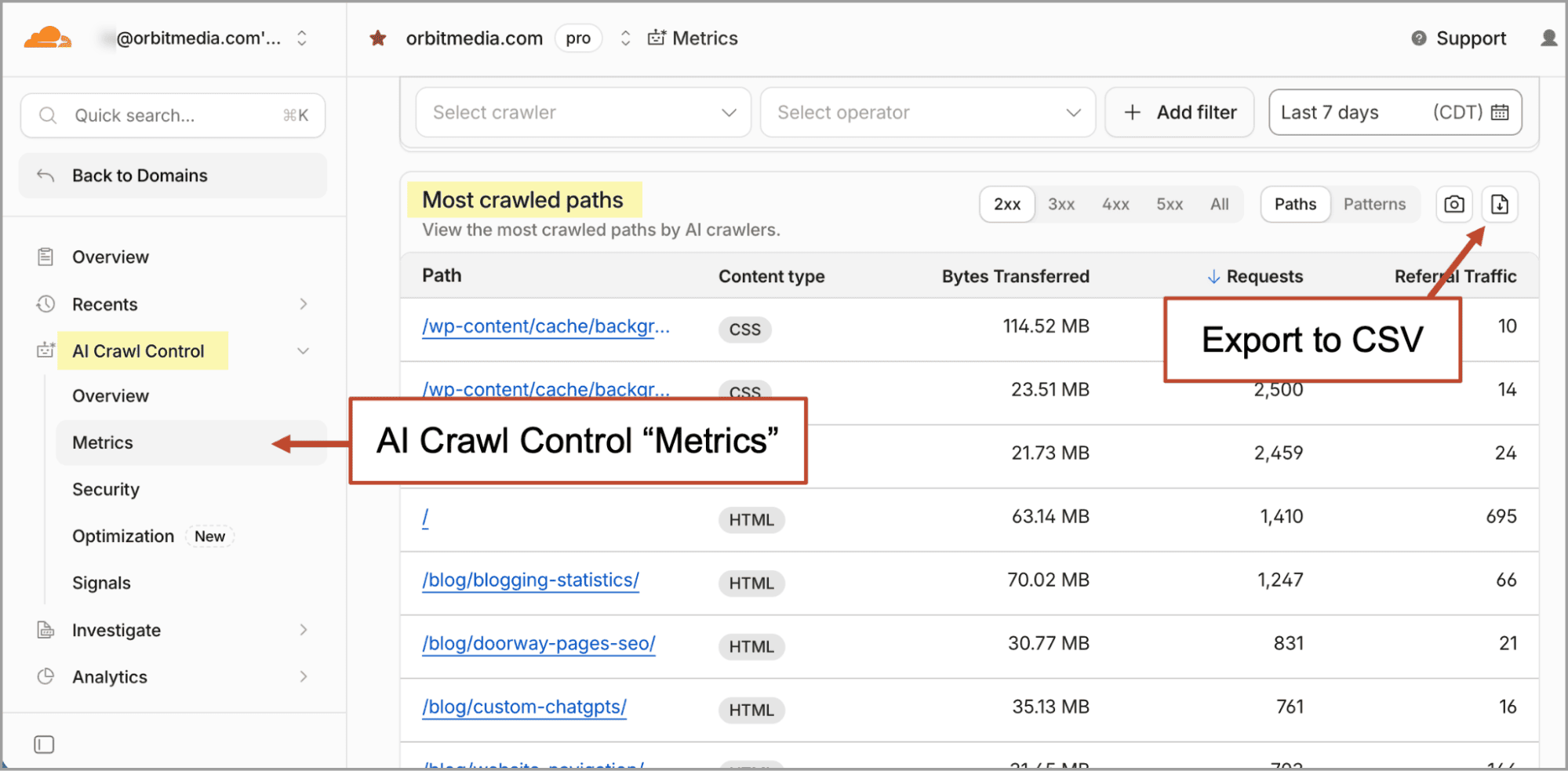Click the 695 referral traffic value
This screenshot has width=1568, height=771.
[x=1501, y=516]
